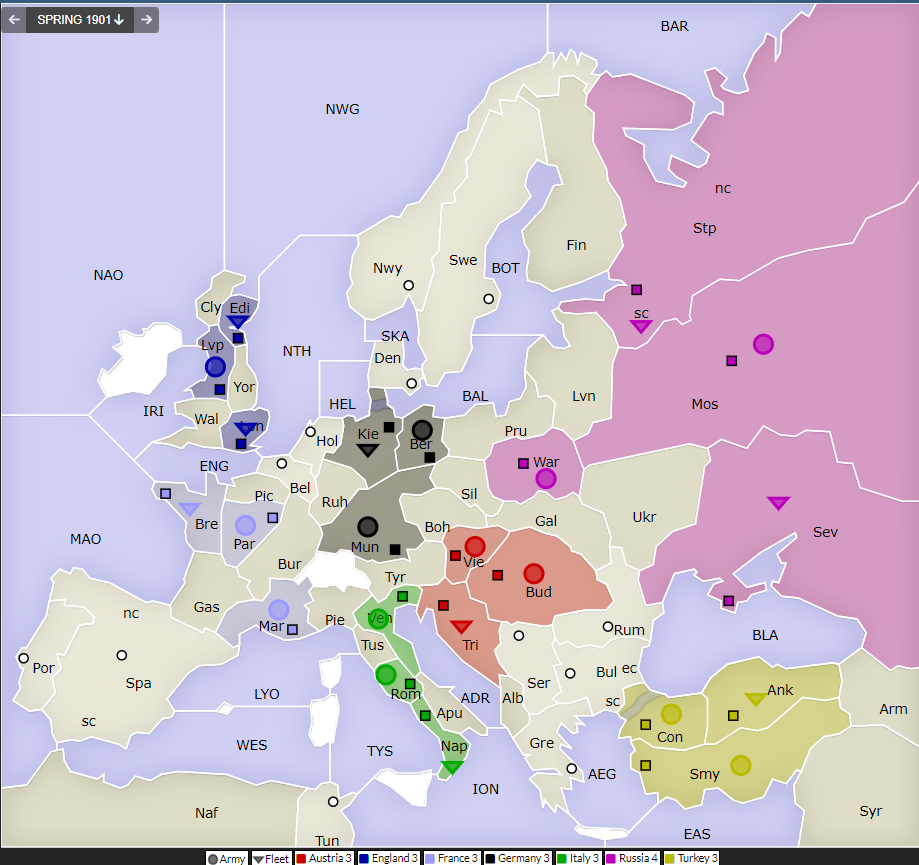Viewport: 919px width, 865px height.
Task: Select the French army in Marseilles
Action: coord(278,609)
